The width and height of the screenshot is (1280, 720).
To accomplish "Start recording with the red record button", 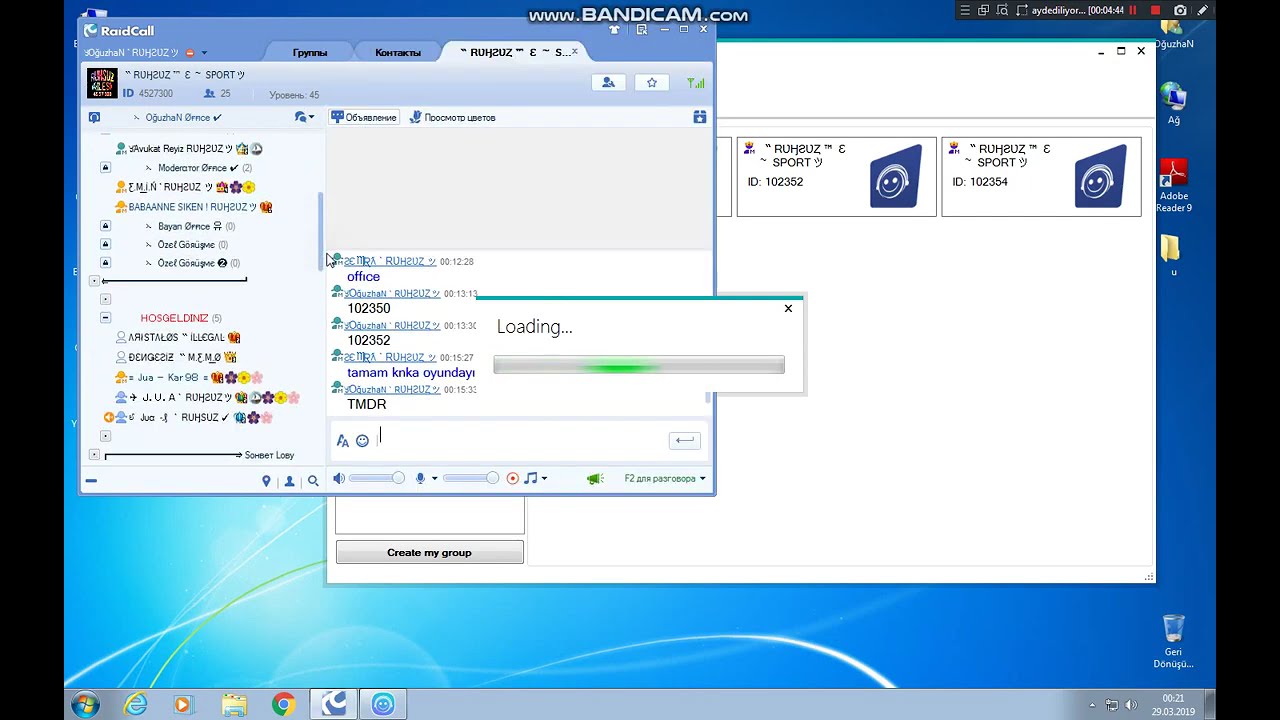I will click(x=513, y=478).
